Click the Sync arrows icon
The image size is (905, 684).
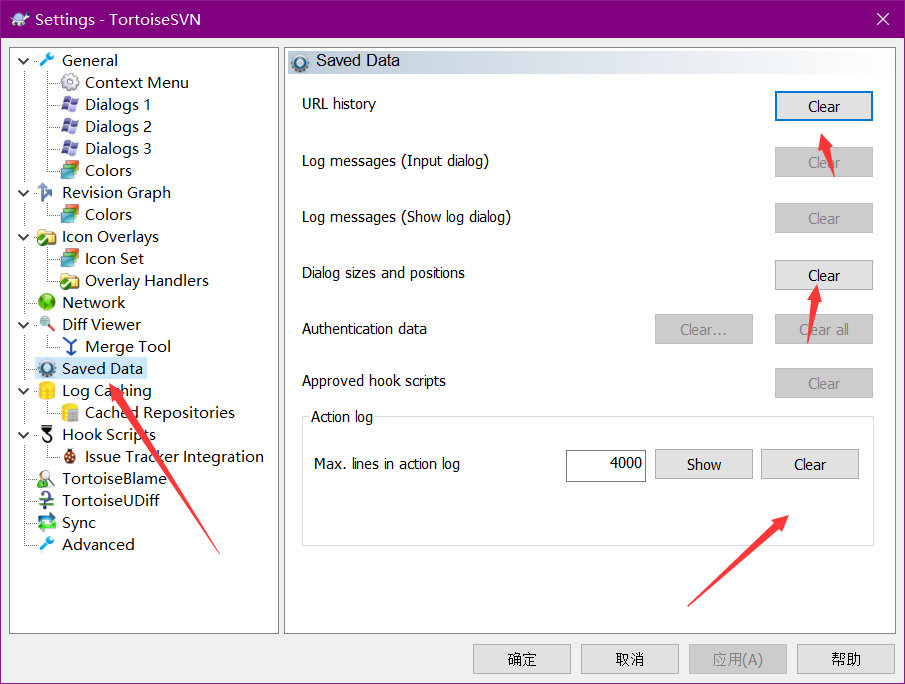tap(47, 522)
